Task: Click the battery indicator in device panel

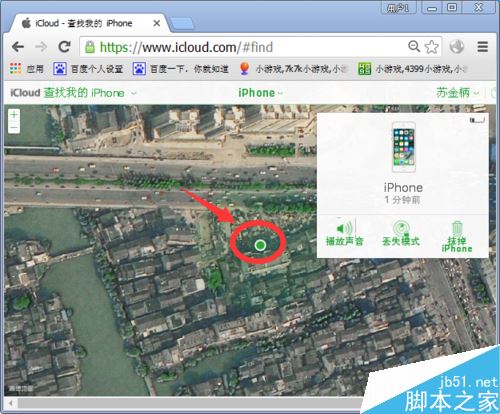Action: pyautogui.click(x=477, y=120)
